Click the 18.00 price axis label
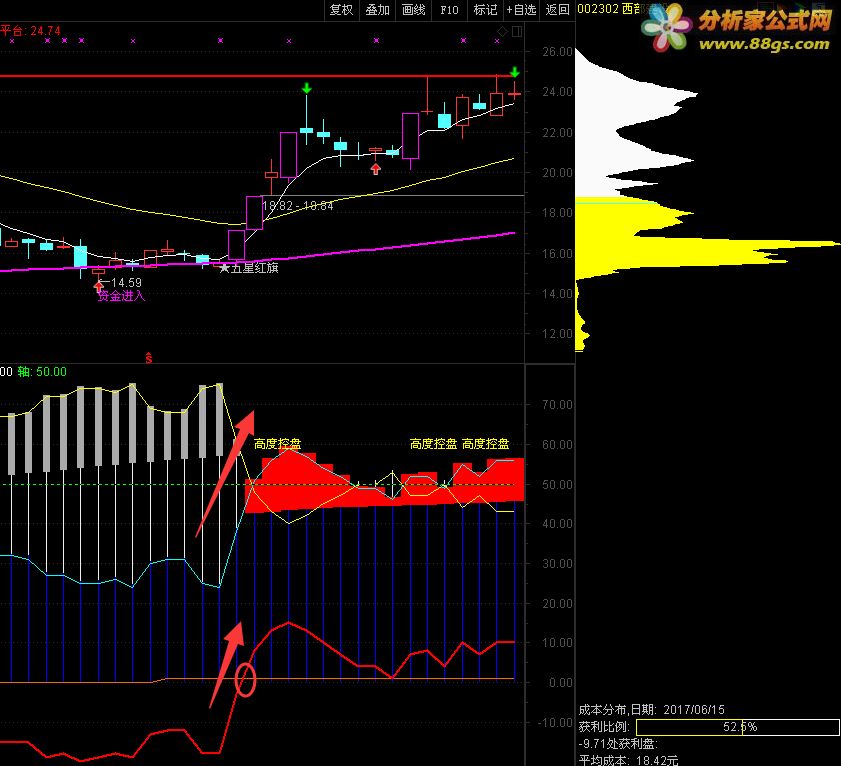 tap(557, 213)
